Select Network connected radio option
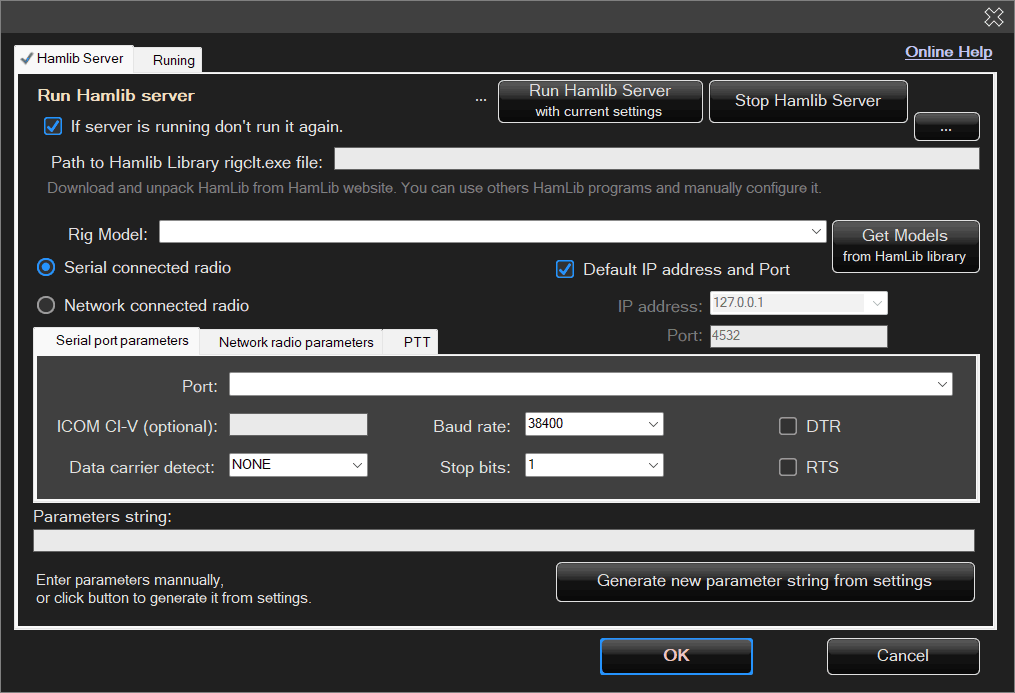This screenshot has width=1015, height=693. click(46, 306)
